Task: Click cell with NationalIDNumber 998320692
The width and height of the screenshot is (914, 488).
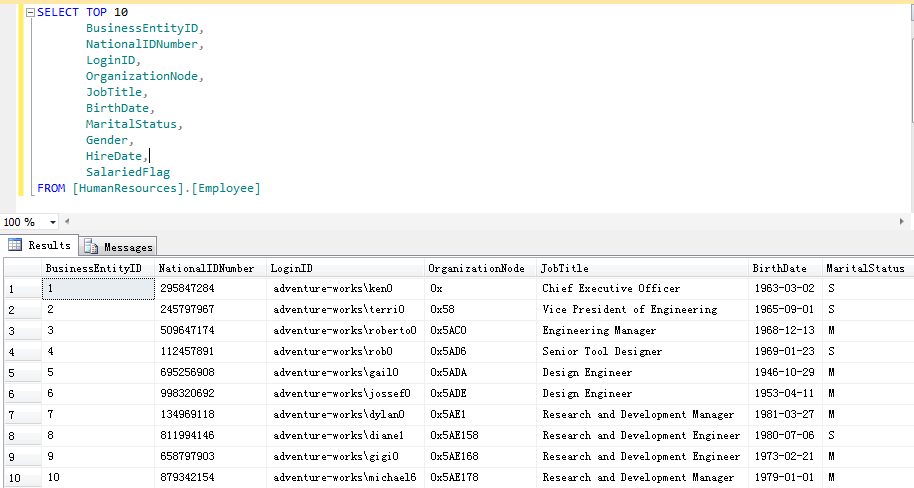Action: (x=210, y=394)
